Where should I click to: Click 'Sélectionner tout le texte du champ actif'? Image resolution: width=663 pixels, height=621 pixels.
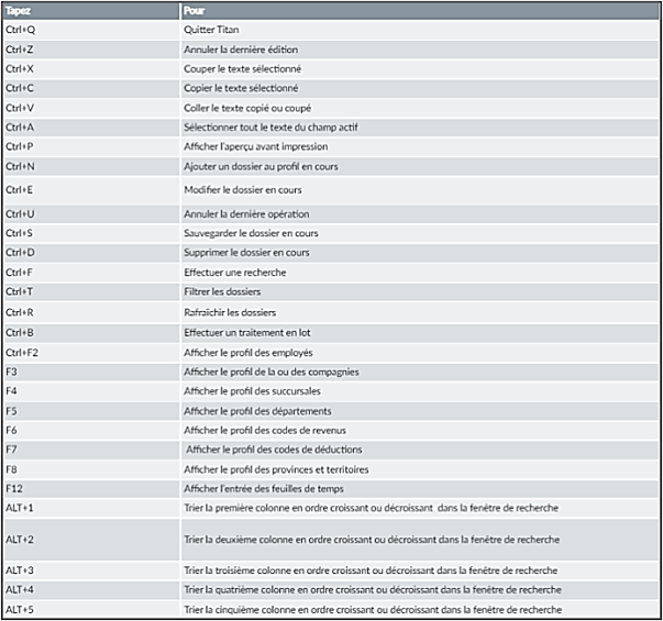click(271, 127)
